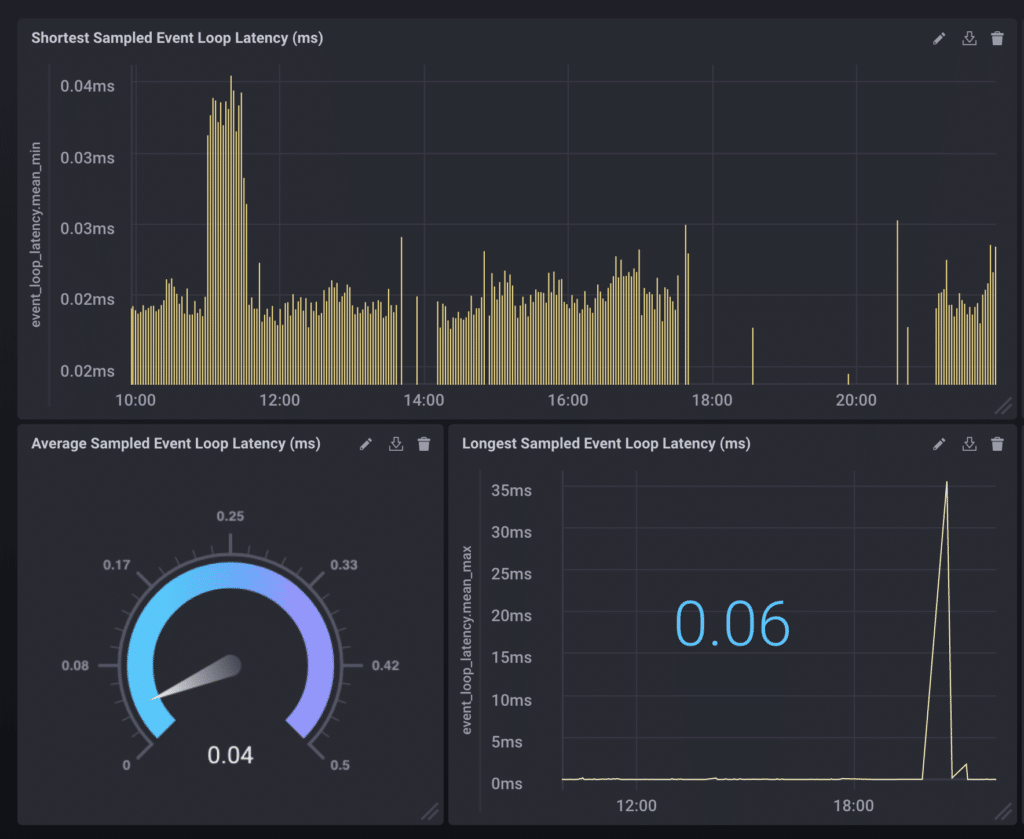Export the Longest Sampled Latency chart via download icon
This screenshot has height=839, width=1024.
point(968,444)
